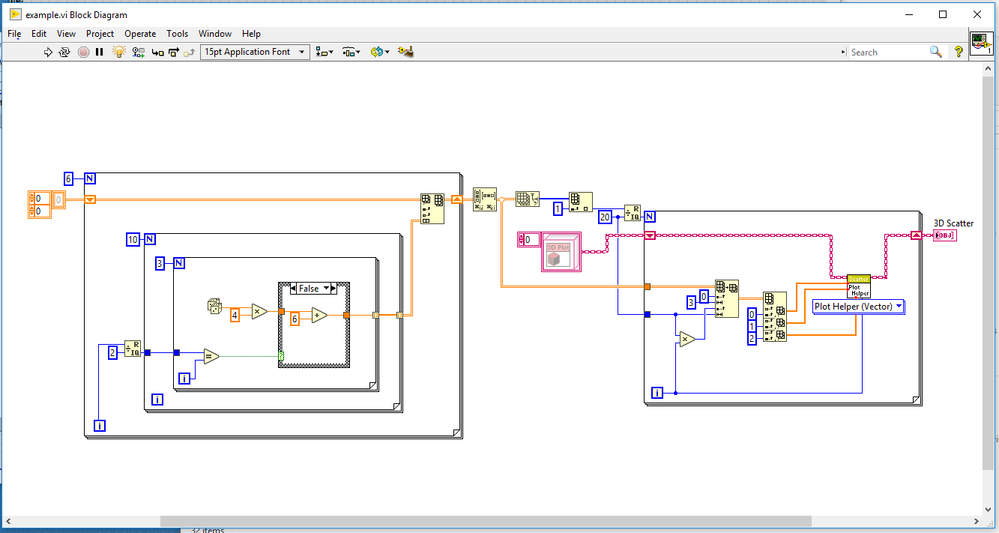The image size is (999, 533).
Task: Open the Distribute Objects dropdown
Action: (351, 52)
